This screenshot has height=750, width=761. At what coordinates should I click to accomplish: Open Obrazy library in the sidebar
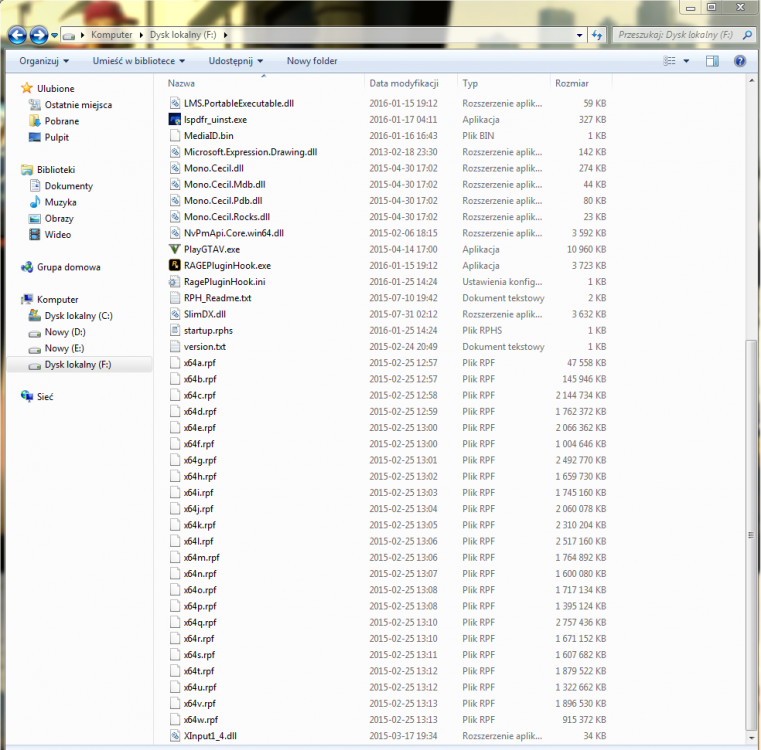[x=59, y=218]
